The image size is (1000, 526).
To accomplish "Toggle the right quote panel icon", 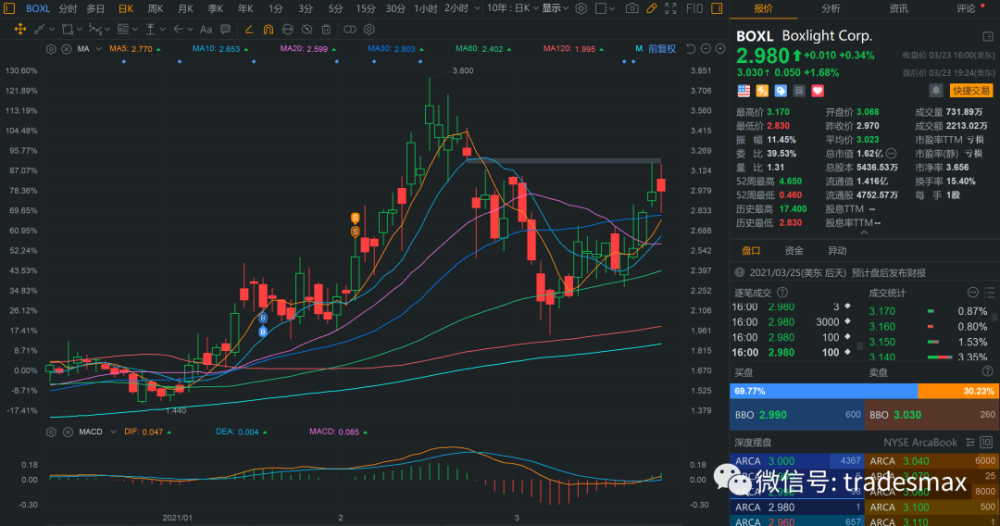I will tap(717, 8).
